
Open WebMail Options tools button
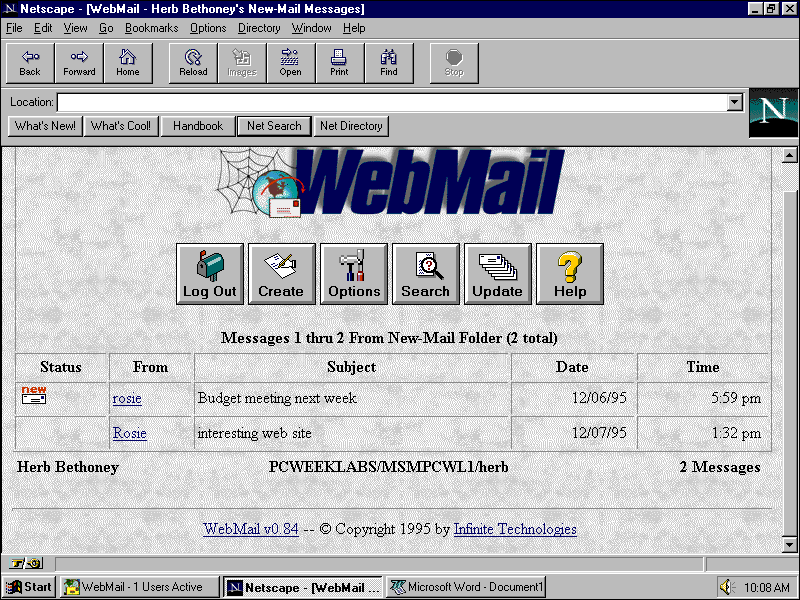click(354, 274)
